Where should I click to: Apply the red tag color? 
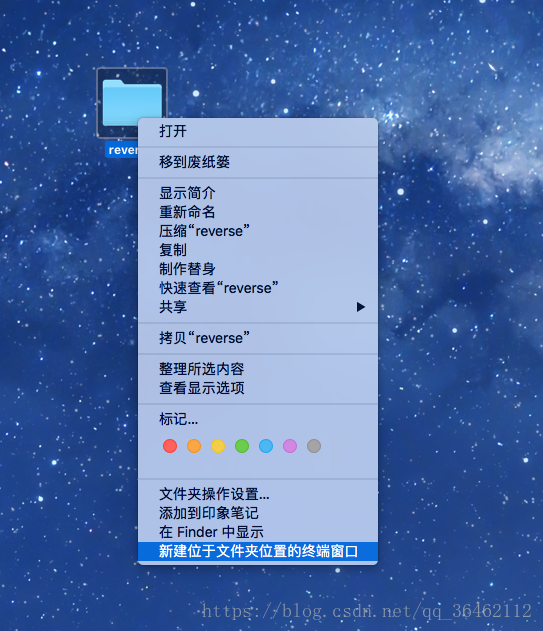click(x=170, y=446)
